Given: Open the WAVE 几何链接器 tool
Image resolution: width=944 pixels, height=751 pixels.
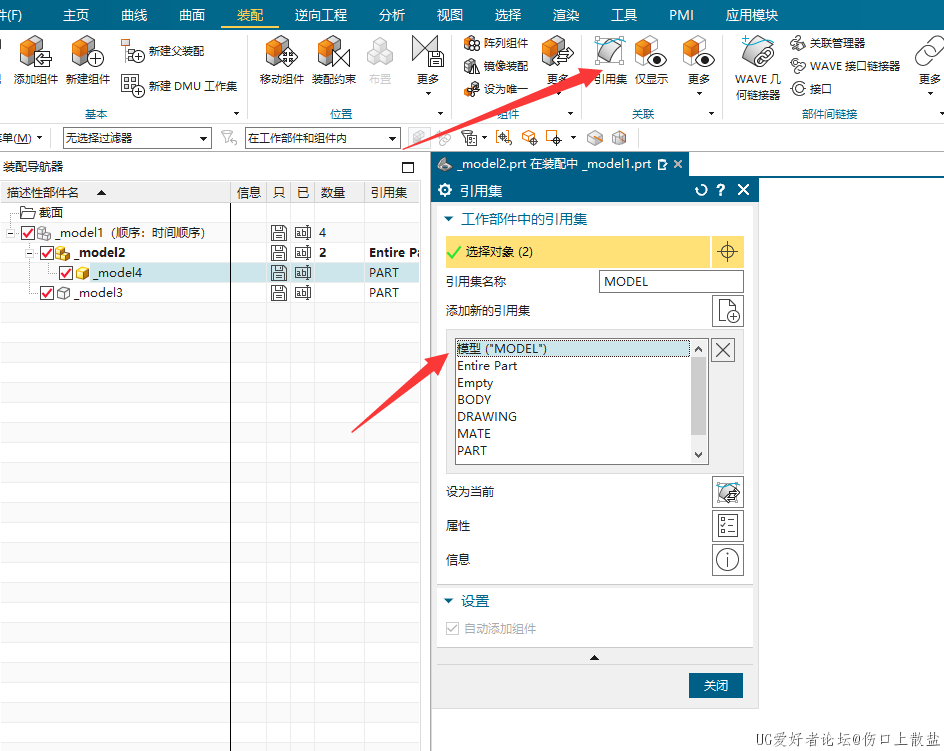Looking at the screenshot, I should (x=757, y=52).
